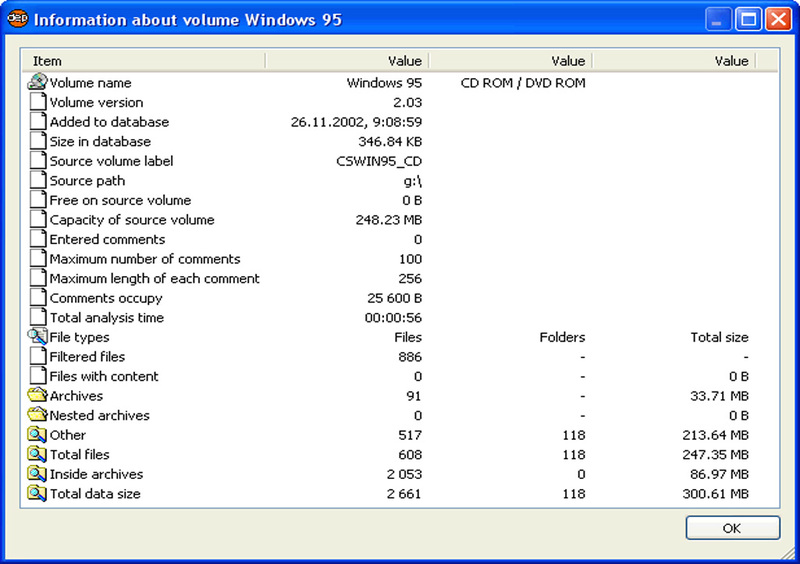Select the Archives row label
Image resolution: width=800 pixels, height=564 pixels.
(76, 396)
